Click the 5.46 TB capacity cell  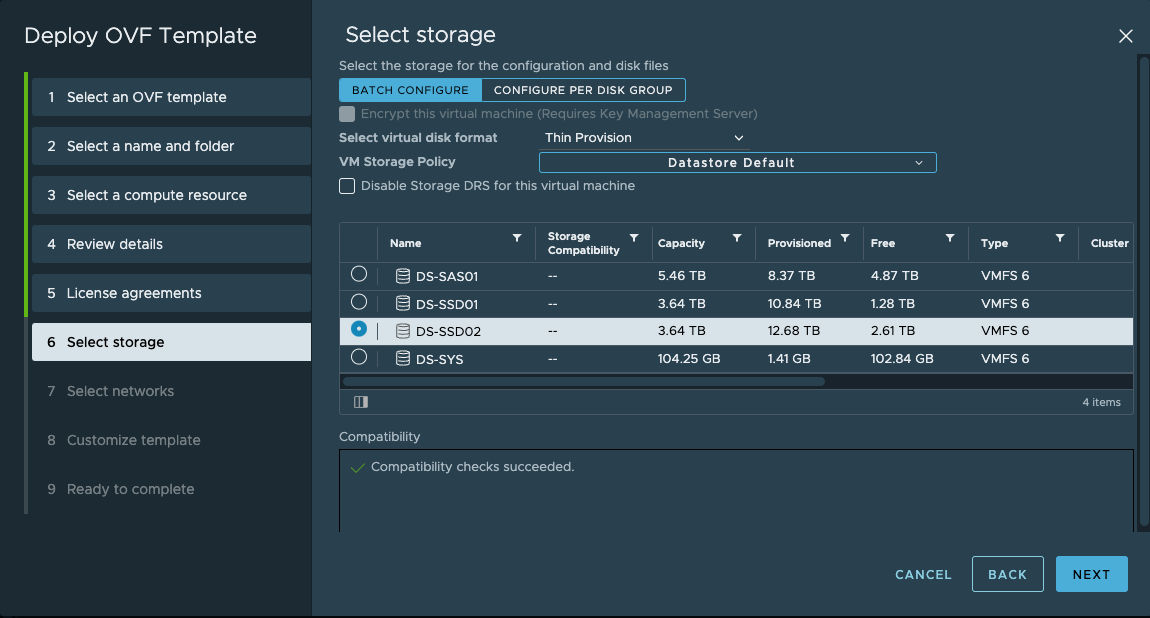[x=681, y=276]
